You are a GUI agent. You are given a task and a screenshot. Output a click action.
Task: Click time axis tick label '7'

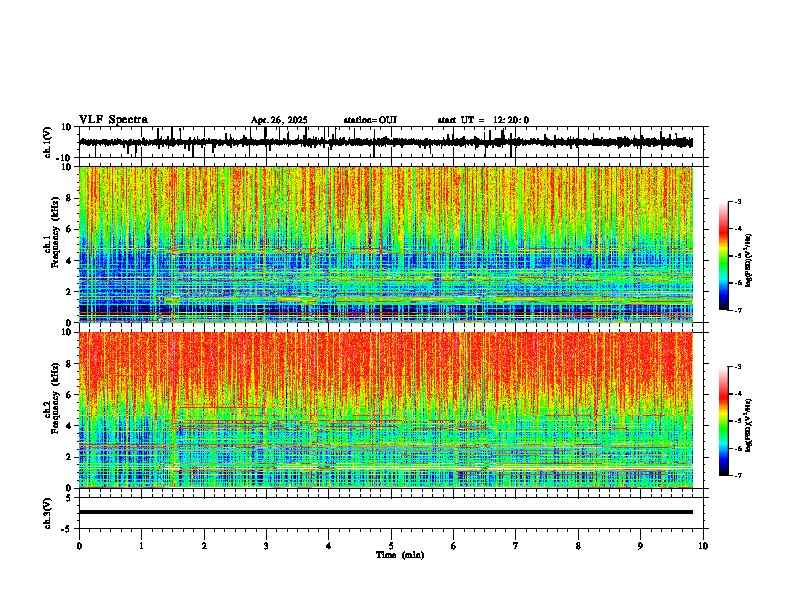click(516, 546)
